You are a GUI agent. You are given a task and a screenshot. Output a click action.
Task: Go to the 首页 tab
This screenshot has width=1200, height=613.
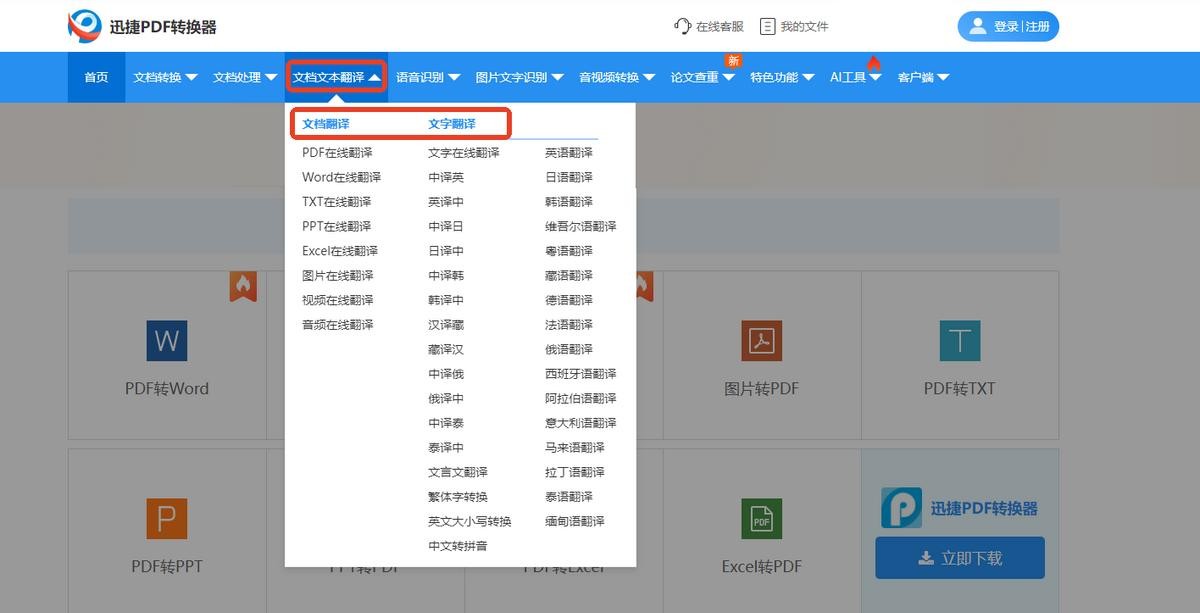click(x=96, y=77)
